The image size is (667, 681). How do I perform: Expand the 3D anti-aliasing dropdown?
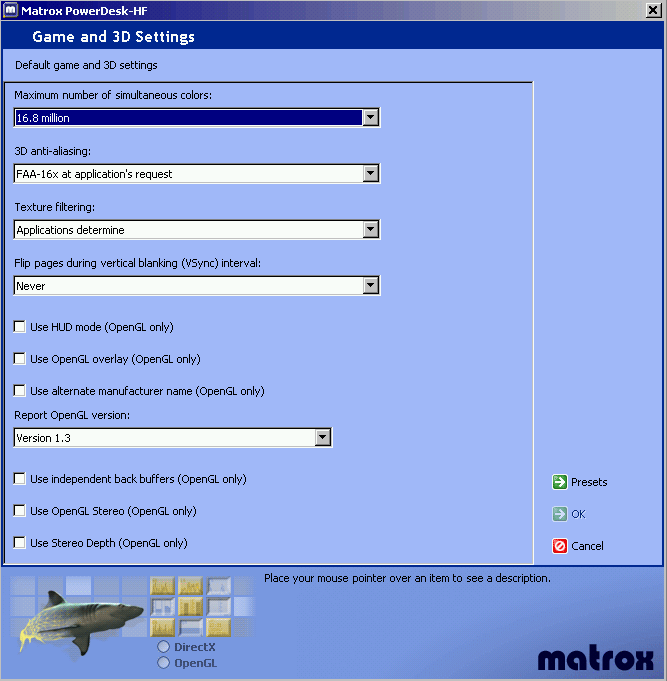pyautogui.click(x=371, y=174)
